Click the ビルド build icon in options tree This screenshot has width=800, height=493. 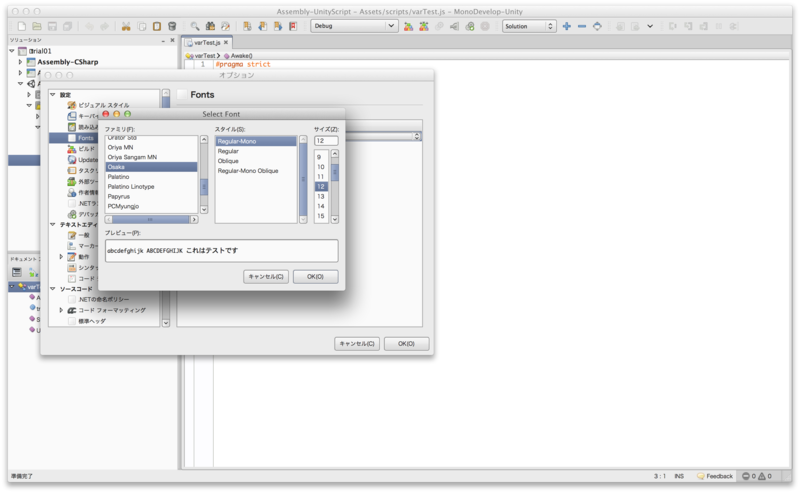point(72,149)
